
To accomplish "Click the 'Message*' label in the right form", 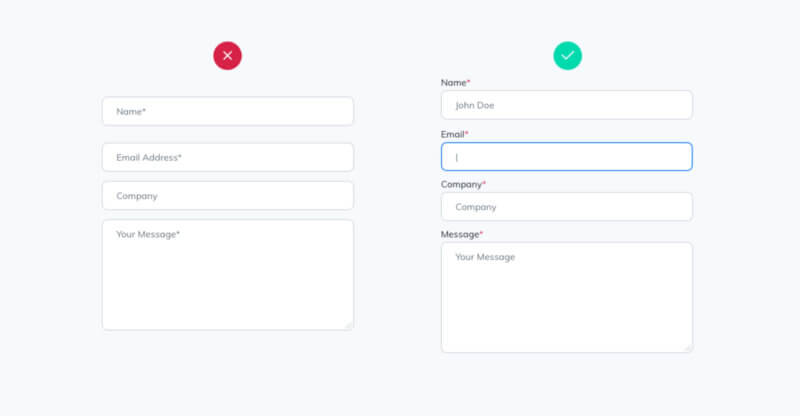I will [462, 234].
